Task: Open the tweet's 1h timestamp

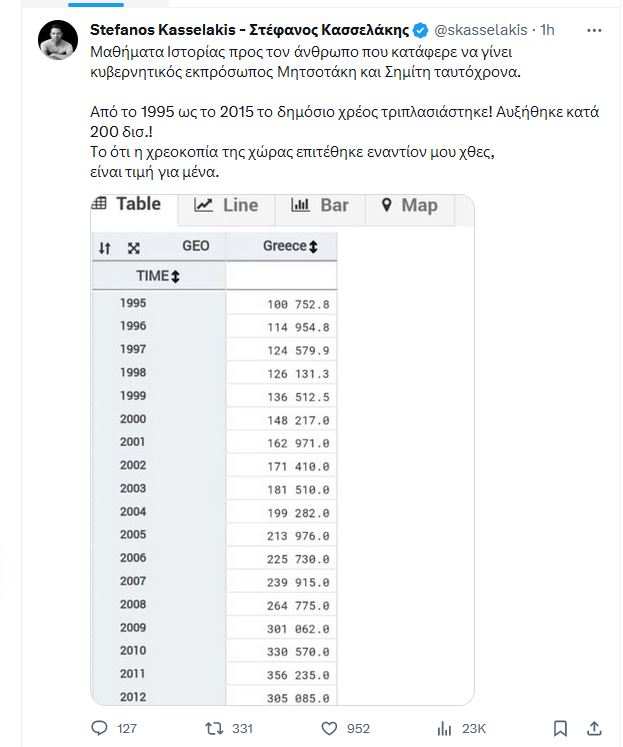Action: pyautogui.click(x=546, y=30)
